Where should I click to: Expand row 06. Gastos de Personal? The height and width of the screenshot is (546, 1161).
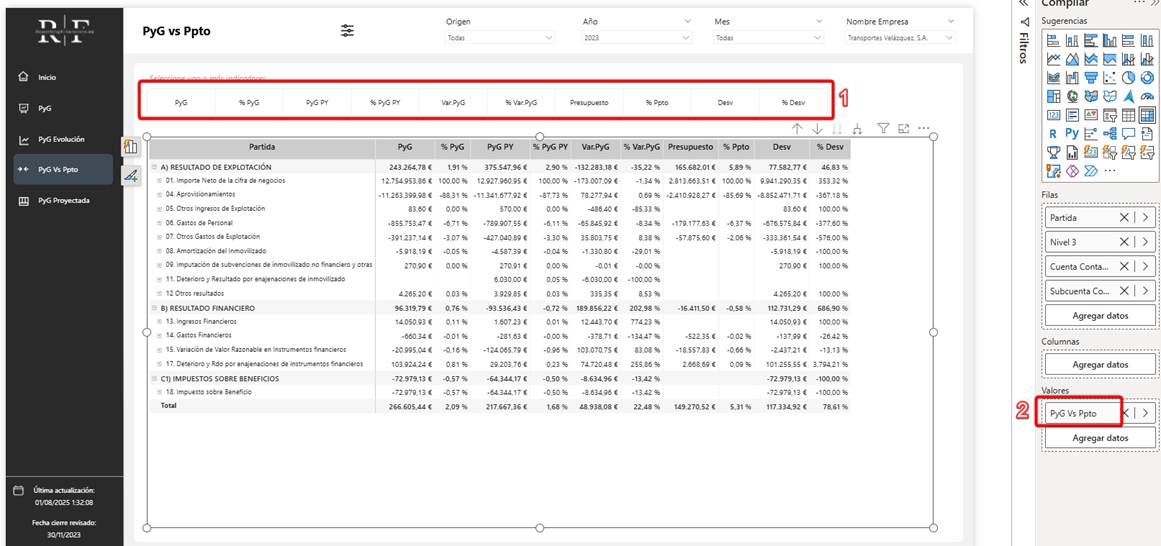click(x=159, y=223)
